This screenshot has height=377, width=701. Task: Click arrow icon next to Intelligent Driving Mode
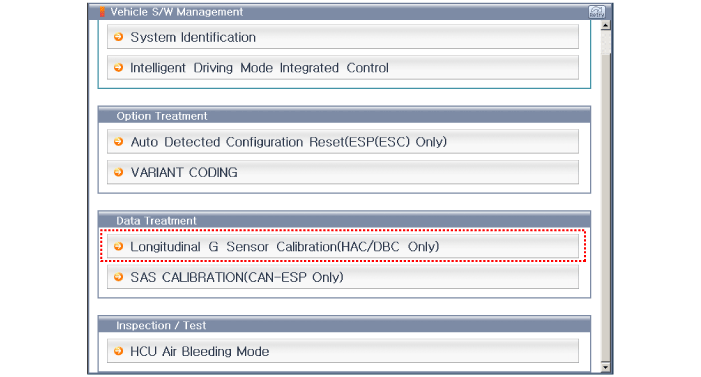click(118, 68)
